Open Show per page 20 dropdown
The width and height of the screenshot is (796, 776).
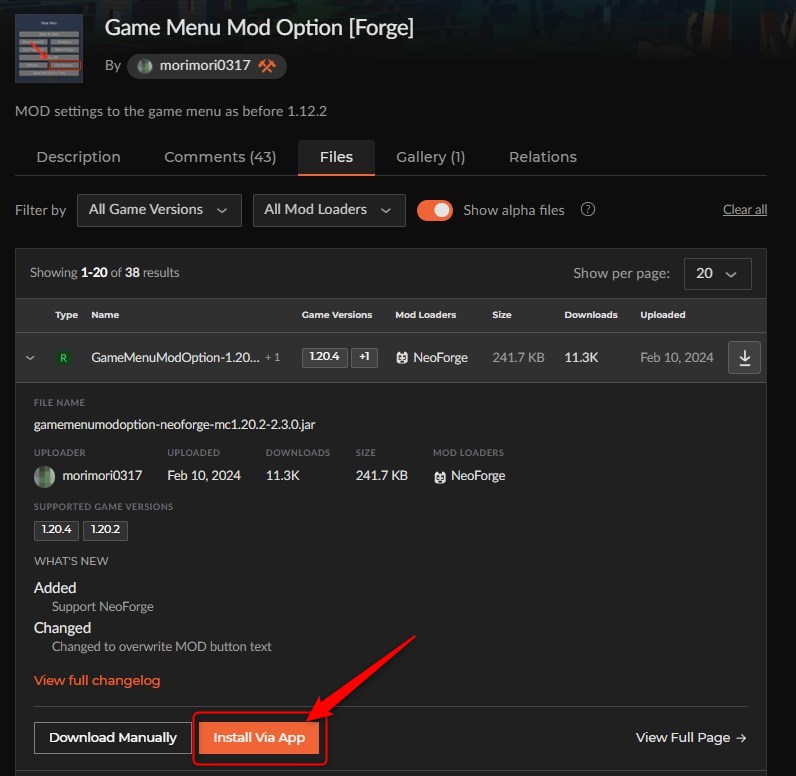coord(717,274)
